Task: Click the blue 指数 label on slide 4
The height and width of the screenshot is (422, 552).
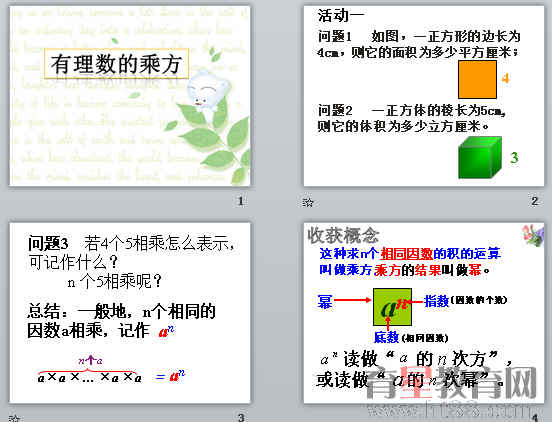Action: [x=437, y=301]
